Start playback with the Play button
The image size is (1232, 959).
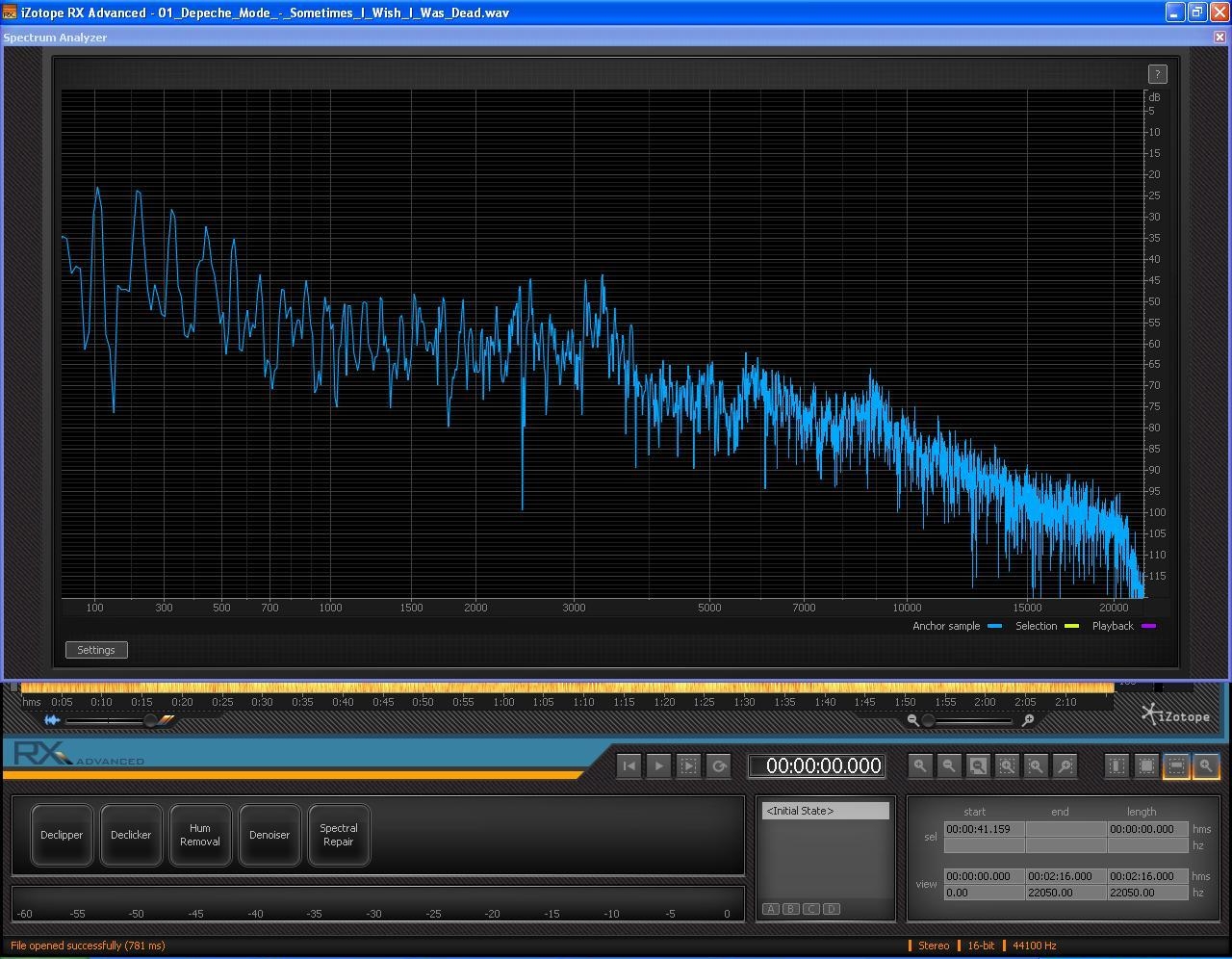[x=659, y=765]
